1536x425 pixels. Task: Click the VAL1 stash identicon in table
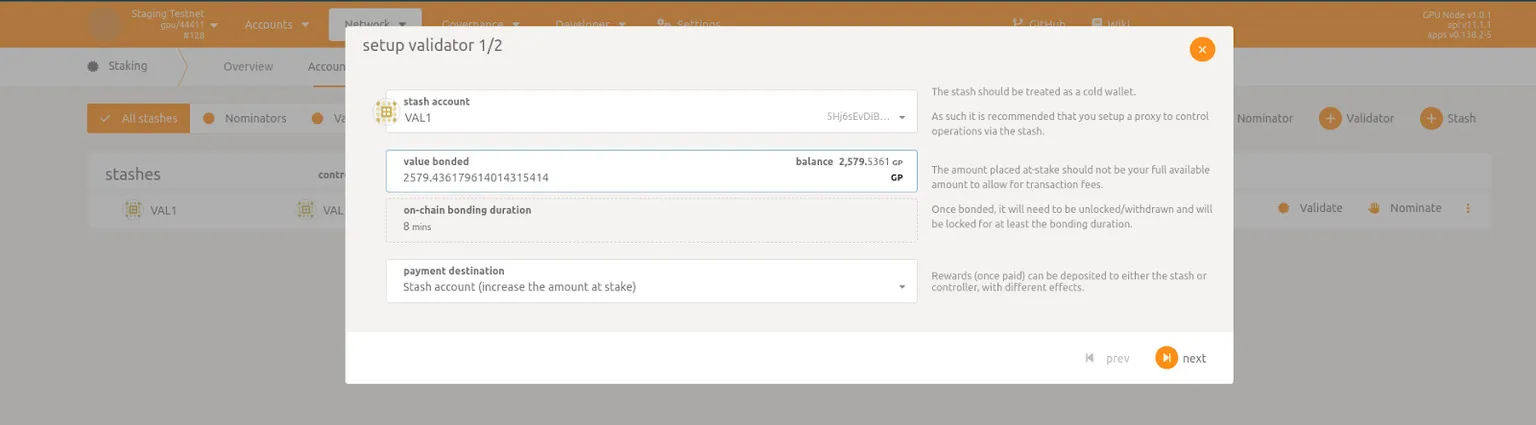coord(132,210)
